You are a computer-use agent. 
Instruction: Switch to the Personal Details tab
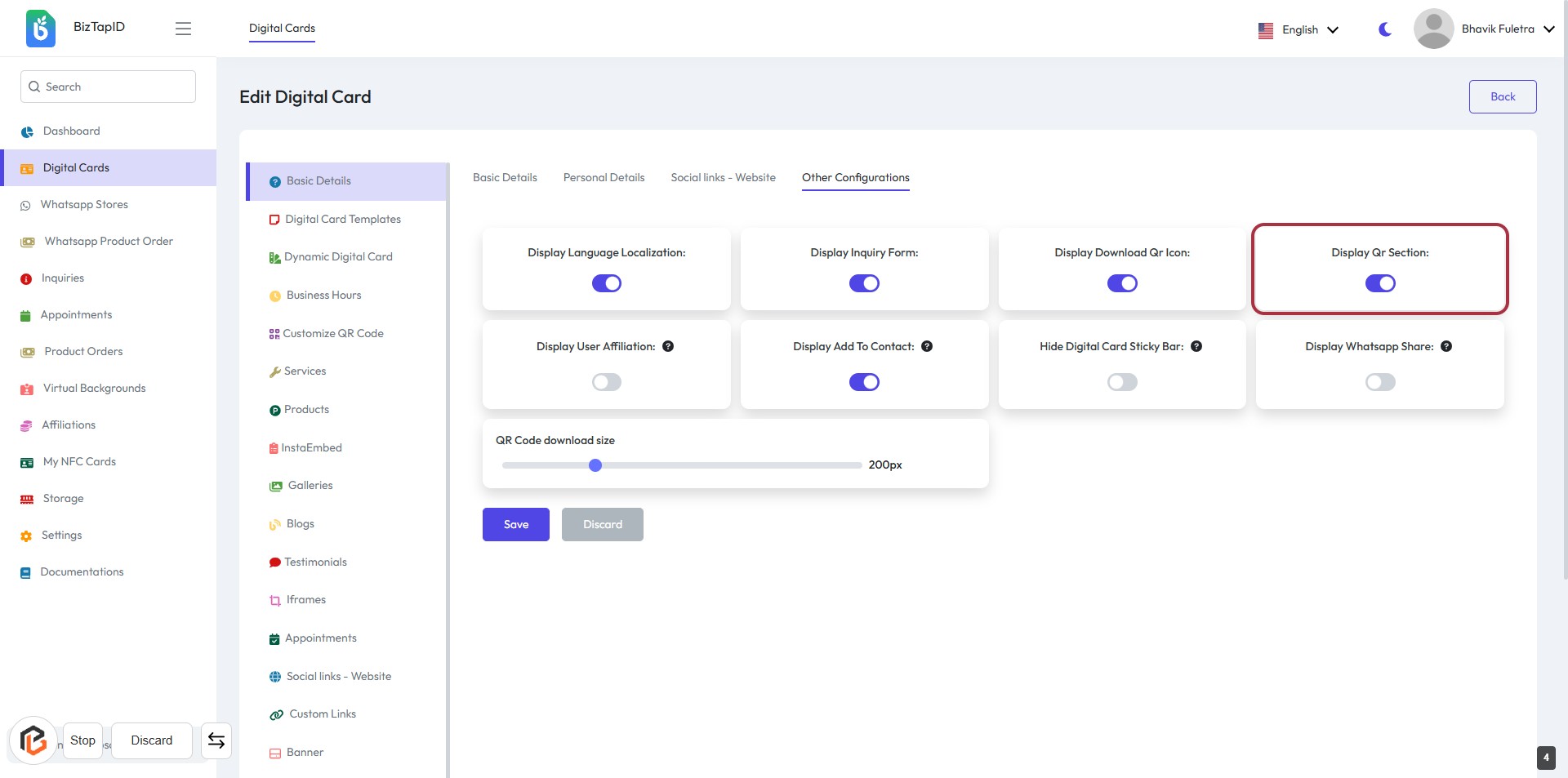(604, 177)
